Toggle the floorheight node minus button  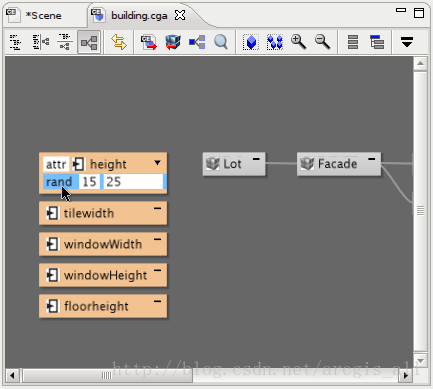pyautogui.click(x=157, y=301)
